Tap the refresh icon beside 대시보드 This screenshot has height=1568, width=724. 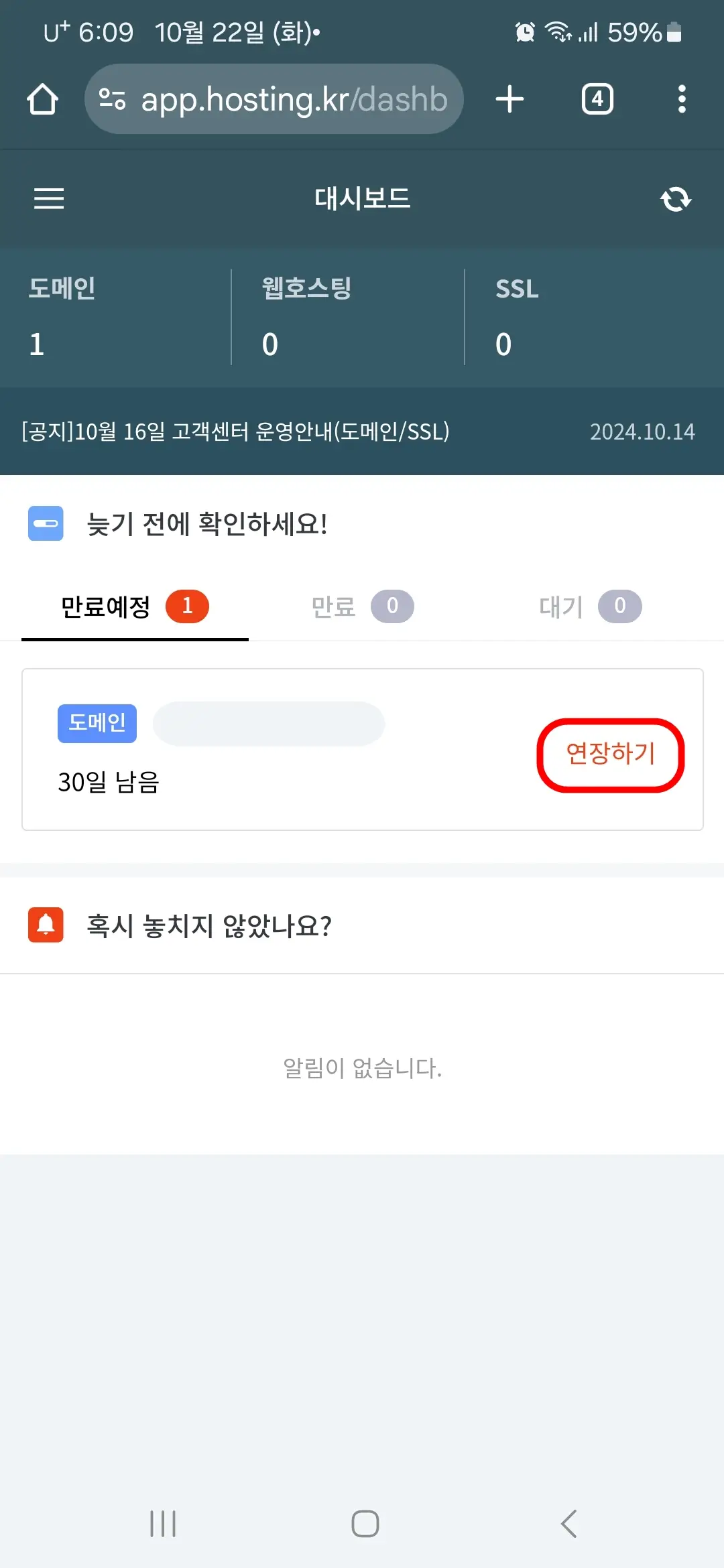point(676,198)
